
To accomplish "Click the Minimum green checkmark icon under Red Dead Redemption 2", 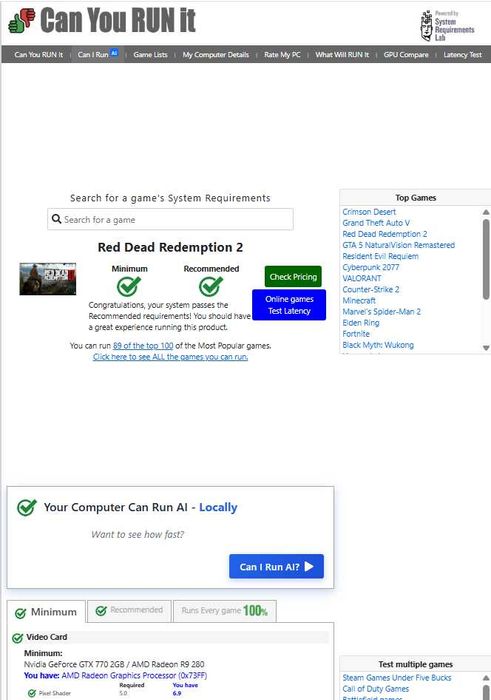I will point(129,286).
